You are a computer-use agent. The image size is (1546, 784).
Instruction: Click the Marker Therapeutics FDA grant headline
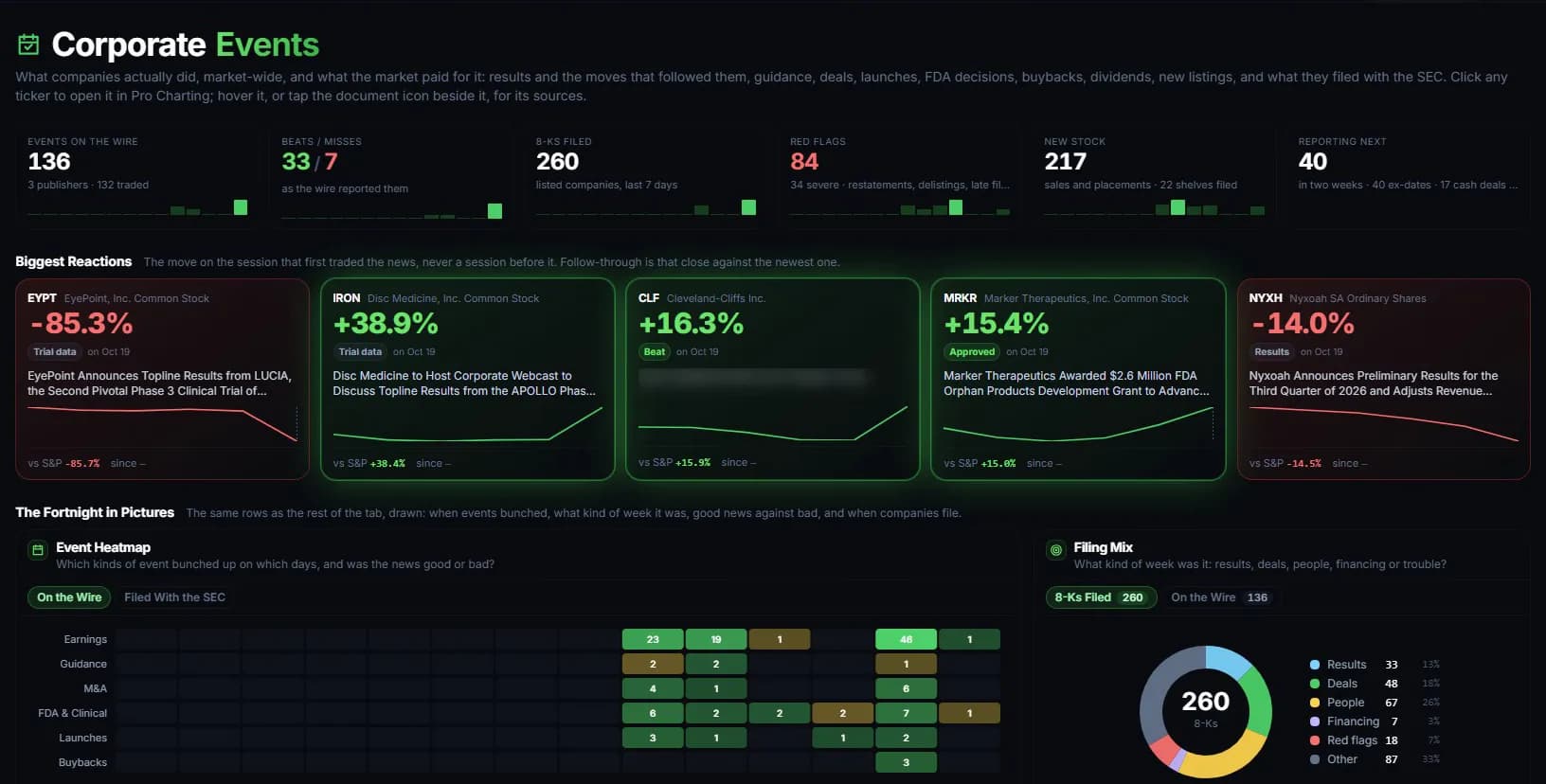point(1076,383)
